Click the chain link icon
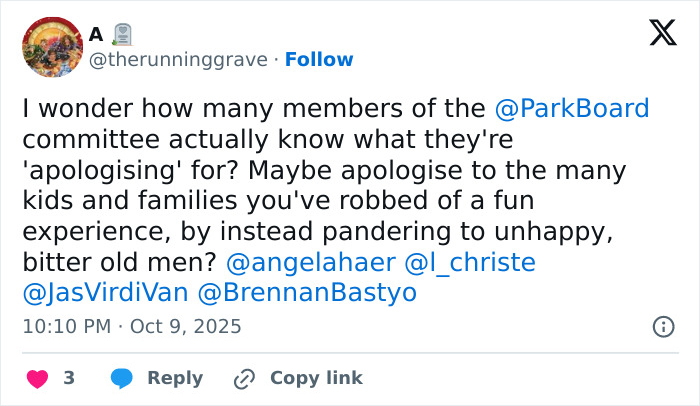Image resolution: width=700 pixels, height=406 pixels. tap(244, 378)
